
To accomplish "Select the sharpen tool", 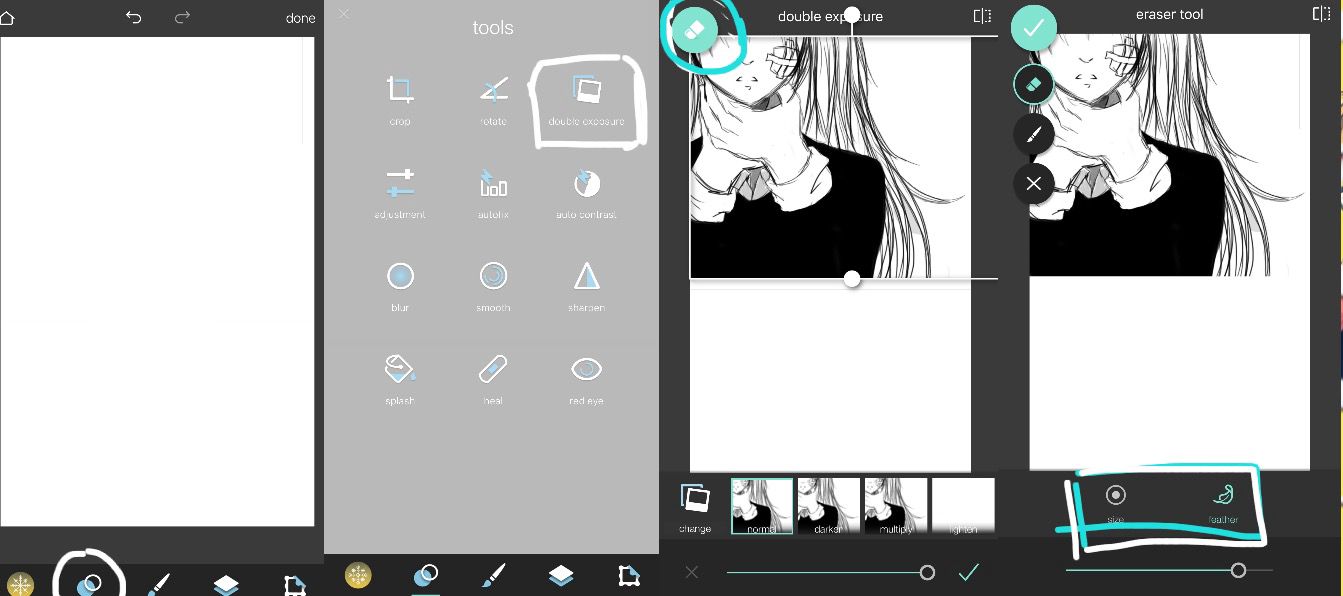I will tap(586, 286).
